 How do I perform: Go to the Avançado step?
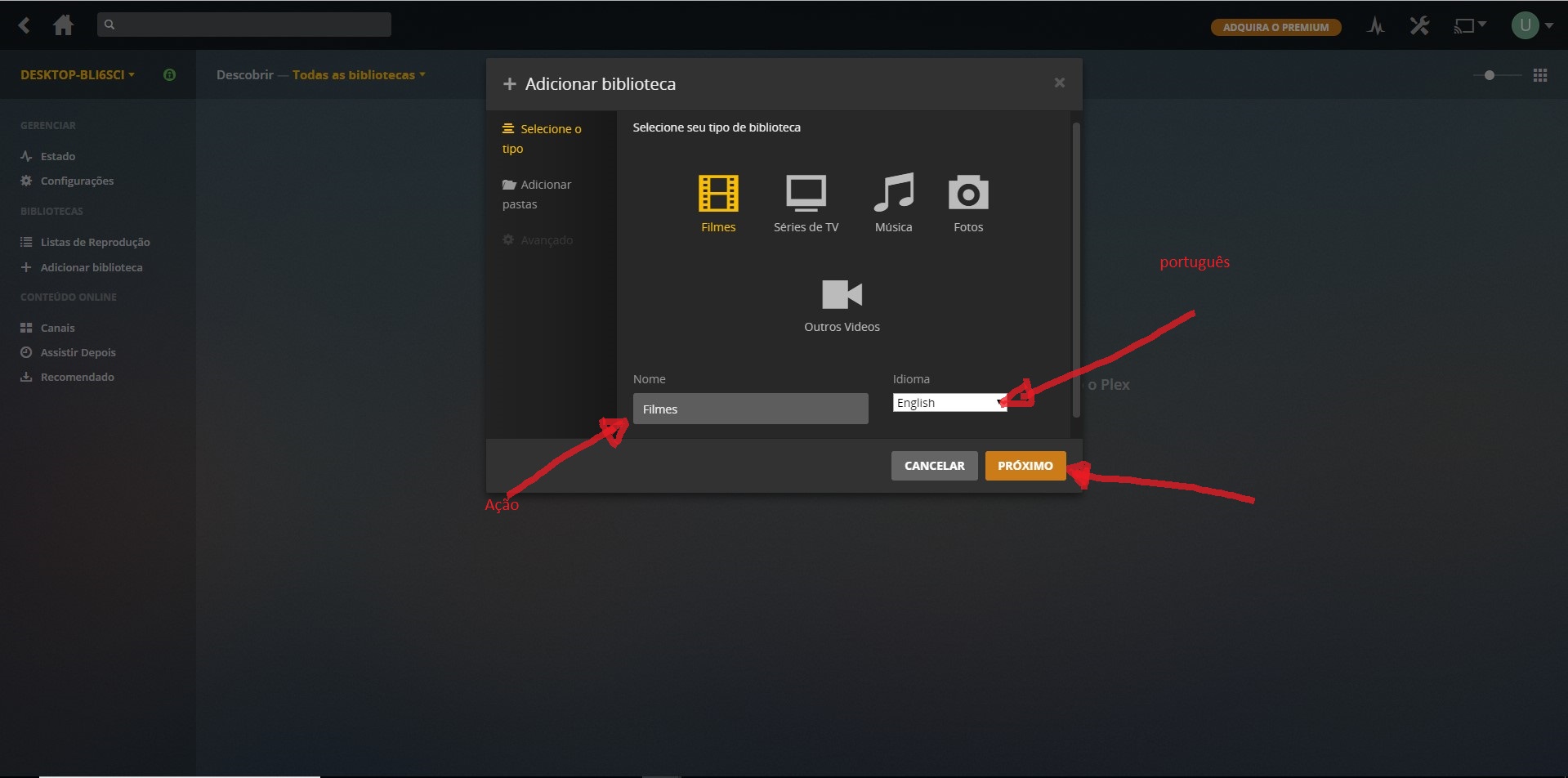538,240
